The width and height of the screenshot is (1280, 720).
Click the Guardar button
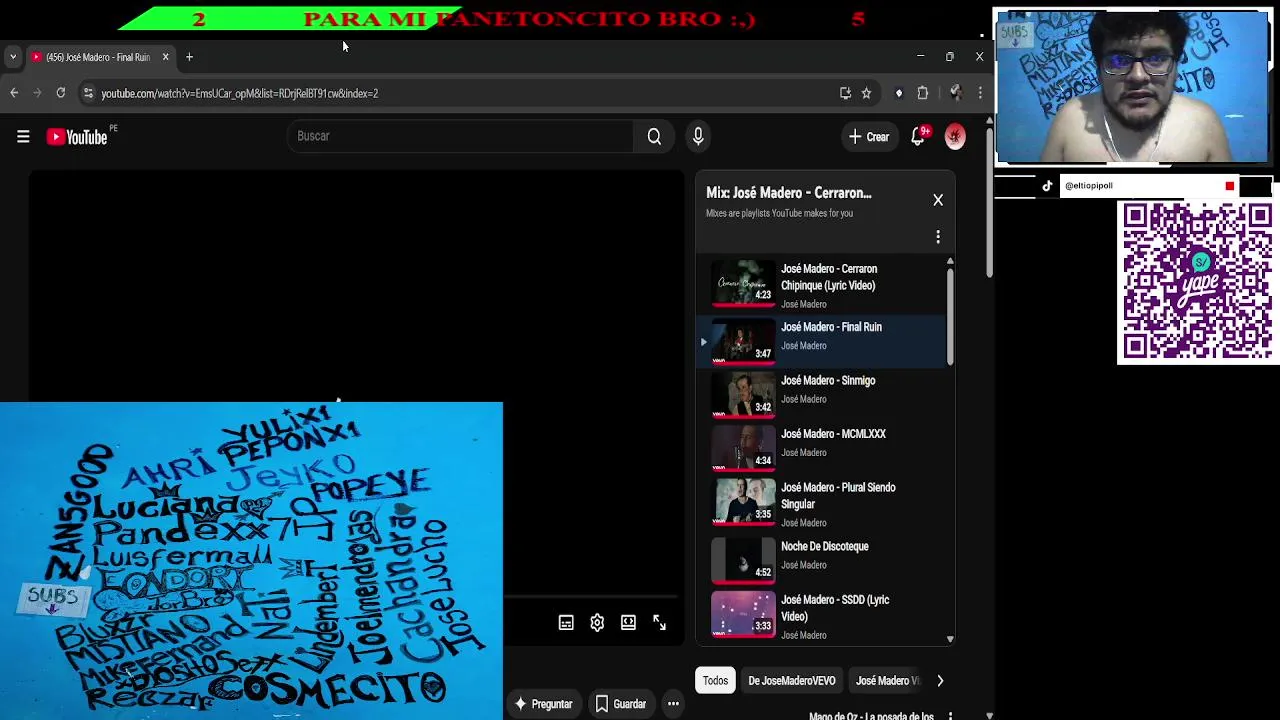pos(621,704)
